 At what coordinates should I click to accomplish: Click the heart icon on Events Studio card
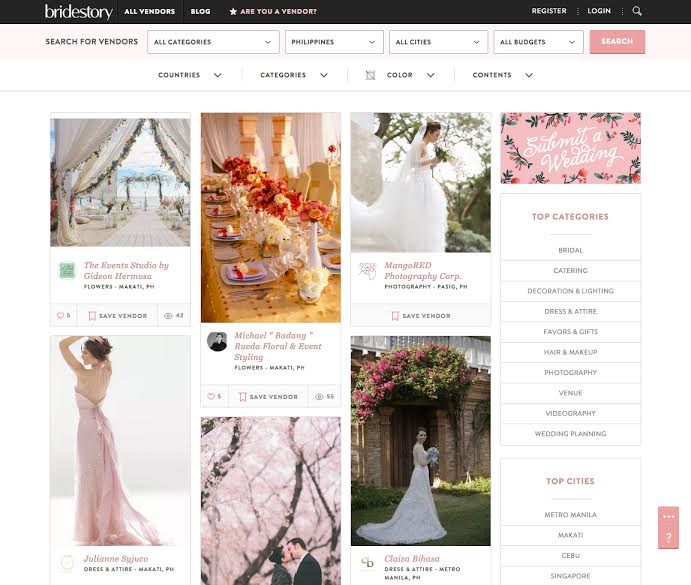click(x=60, y=315)
